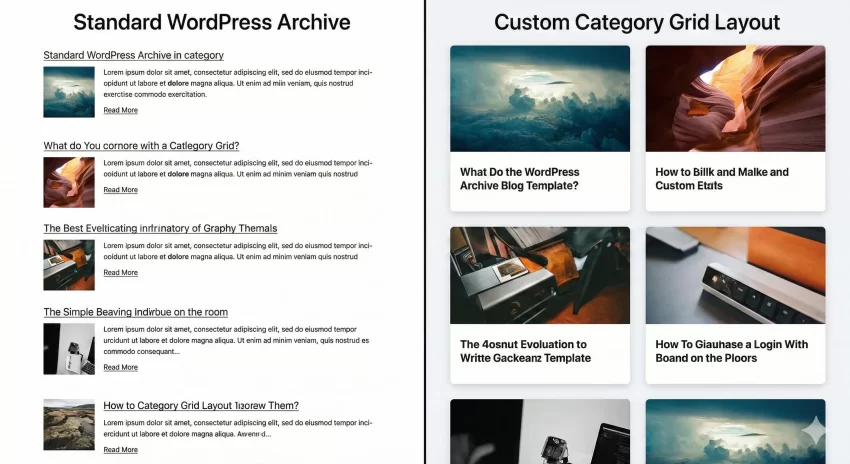Click the excerpt text ending 'commodo consequant...'
The height and width of the screenshot is (464, 850).
click(x=236, y=340)
